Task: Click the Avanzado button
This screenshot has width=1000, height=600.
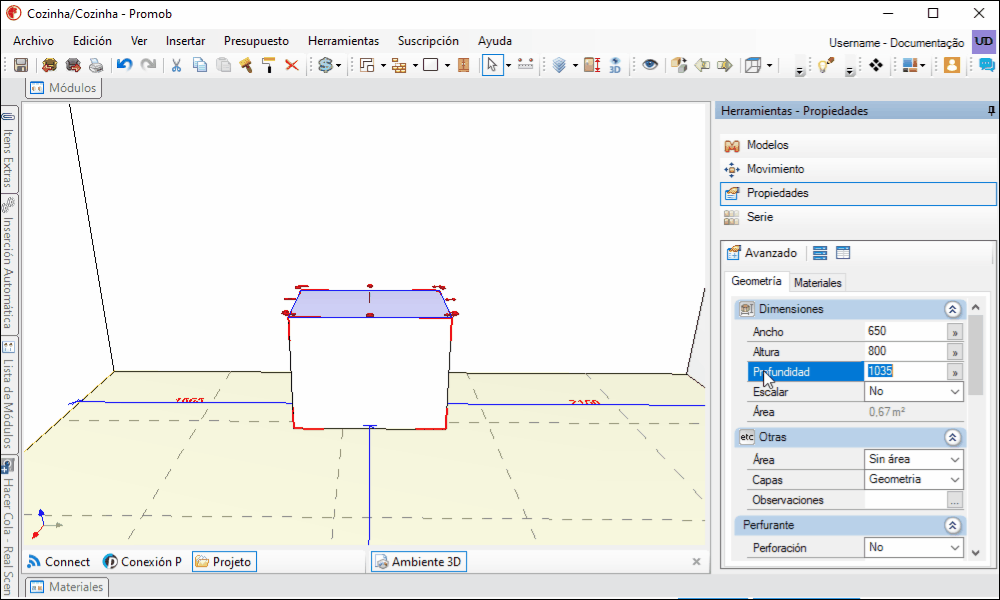Action: [x=762, y=253]
